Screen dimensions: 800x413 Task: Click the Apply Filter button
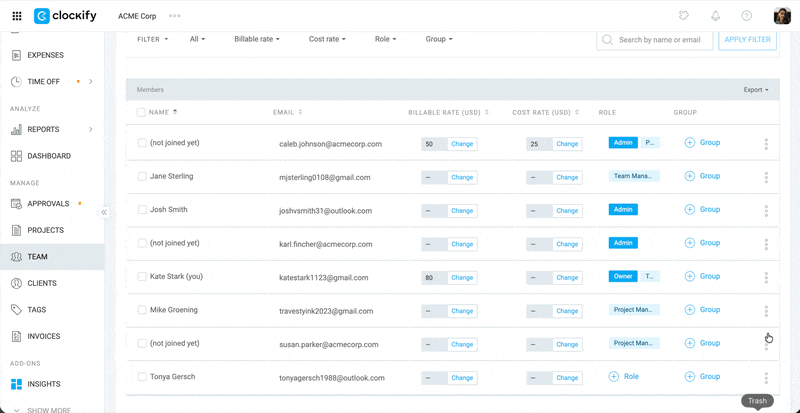[x=747, y=40]
